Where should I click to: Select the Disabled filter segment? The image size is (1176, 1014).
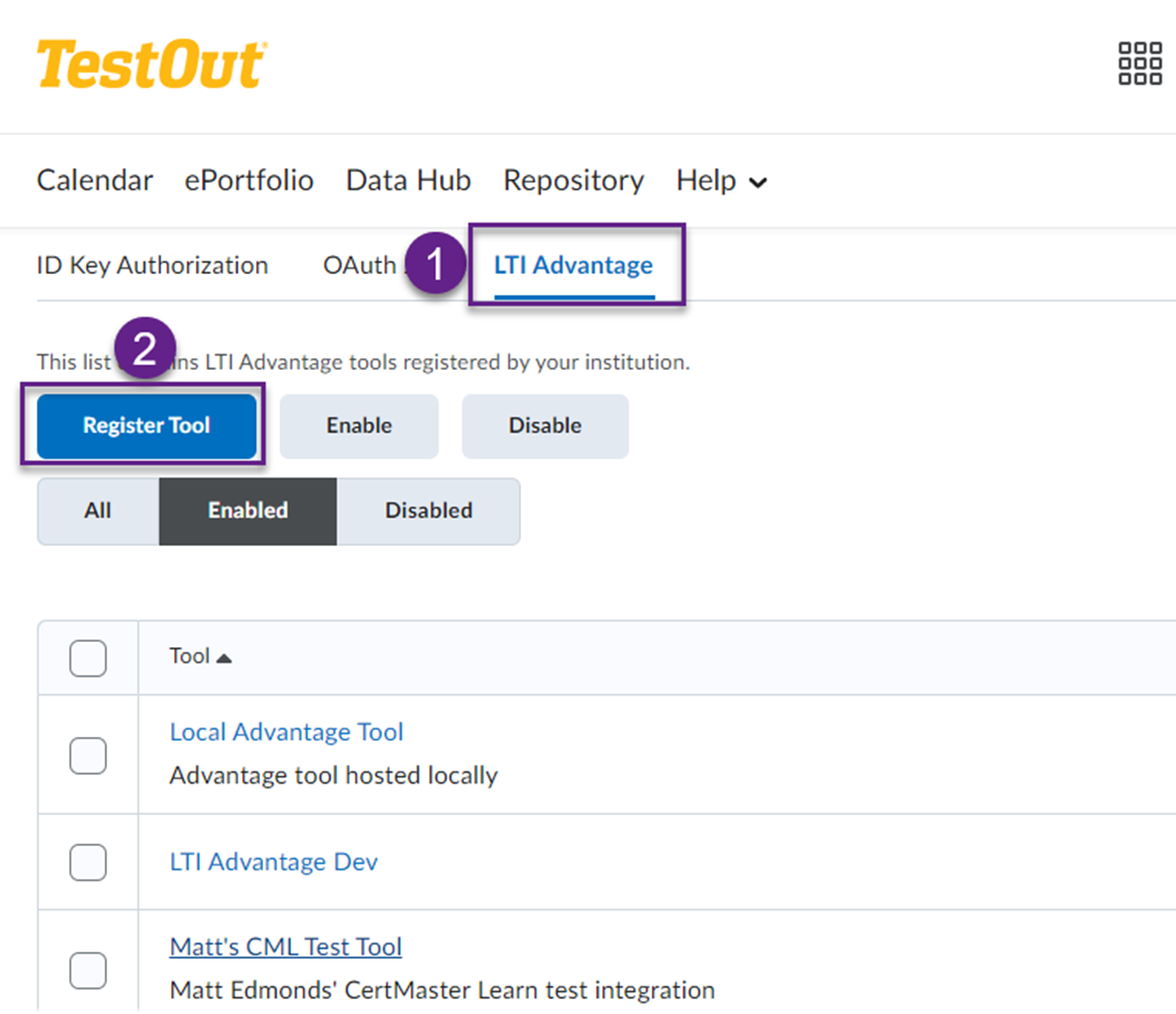[428, 510]
